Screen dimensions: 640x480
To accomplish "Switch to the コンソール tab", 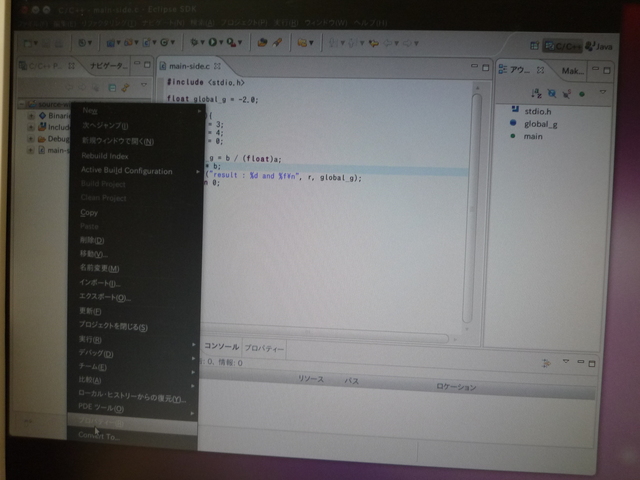I will 221,347.
